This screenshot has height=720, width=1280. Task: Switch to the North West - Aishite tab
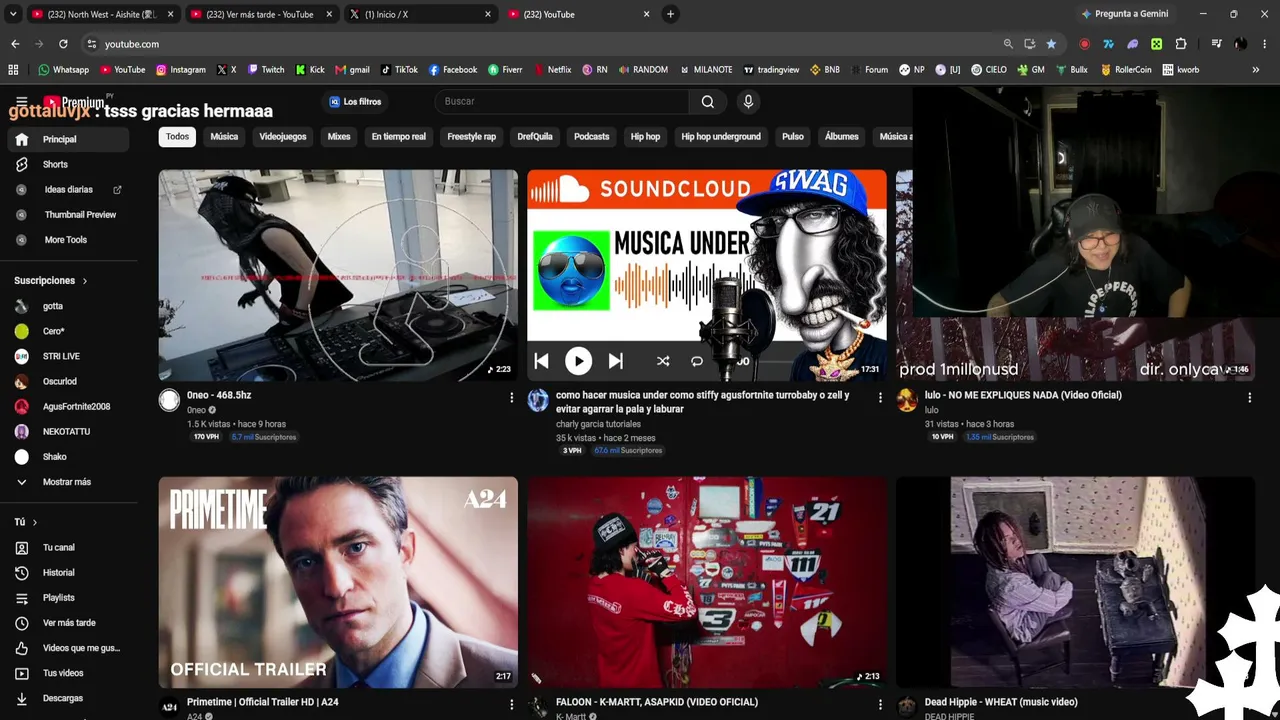click(101, 14)
